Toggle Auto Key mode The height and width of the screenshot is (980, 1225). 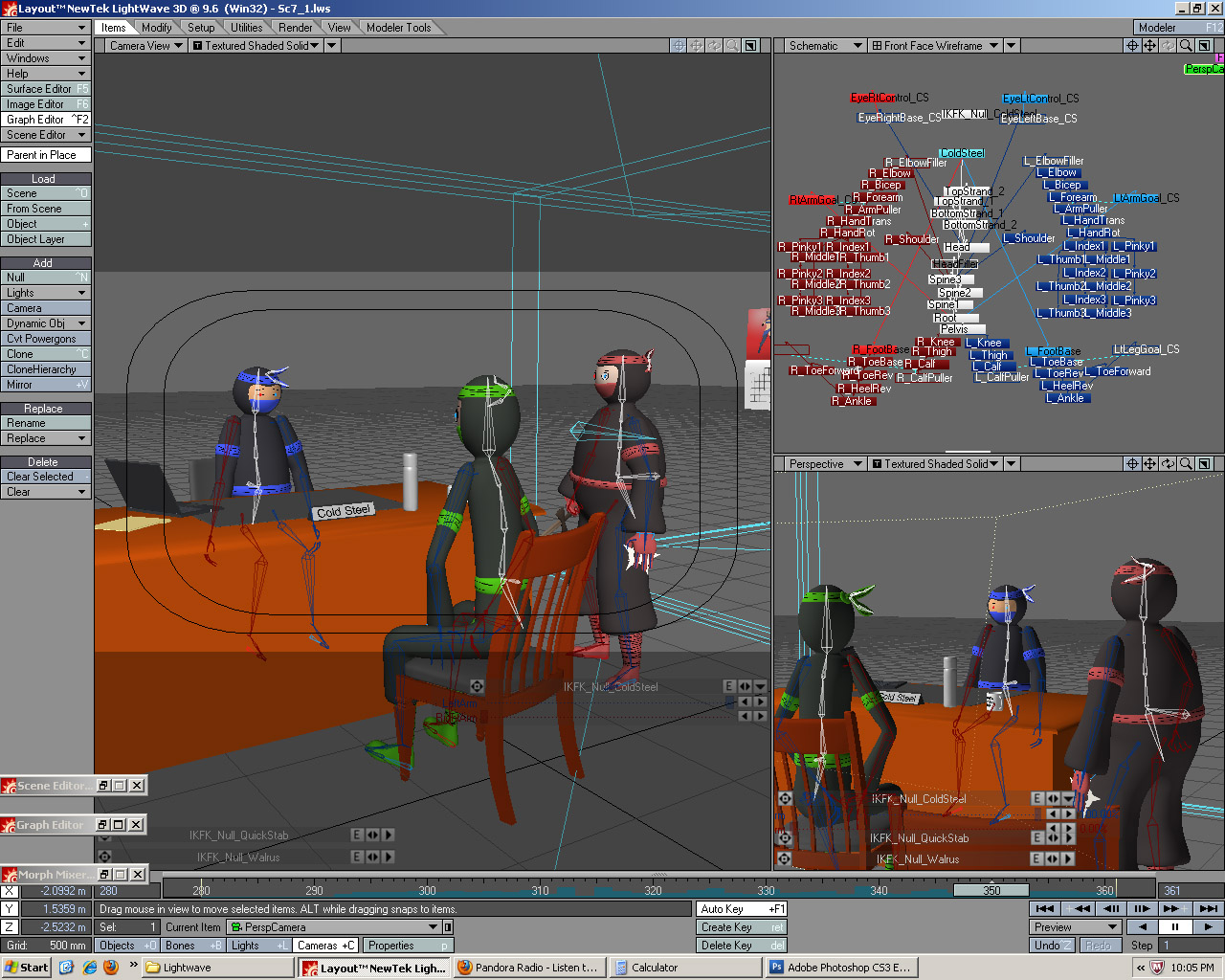coord(742,909)
